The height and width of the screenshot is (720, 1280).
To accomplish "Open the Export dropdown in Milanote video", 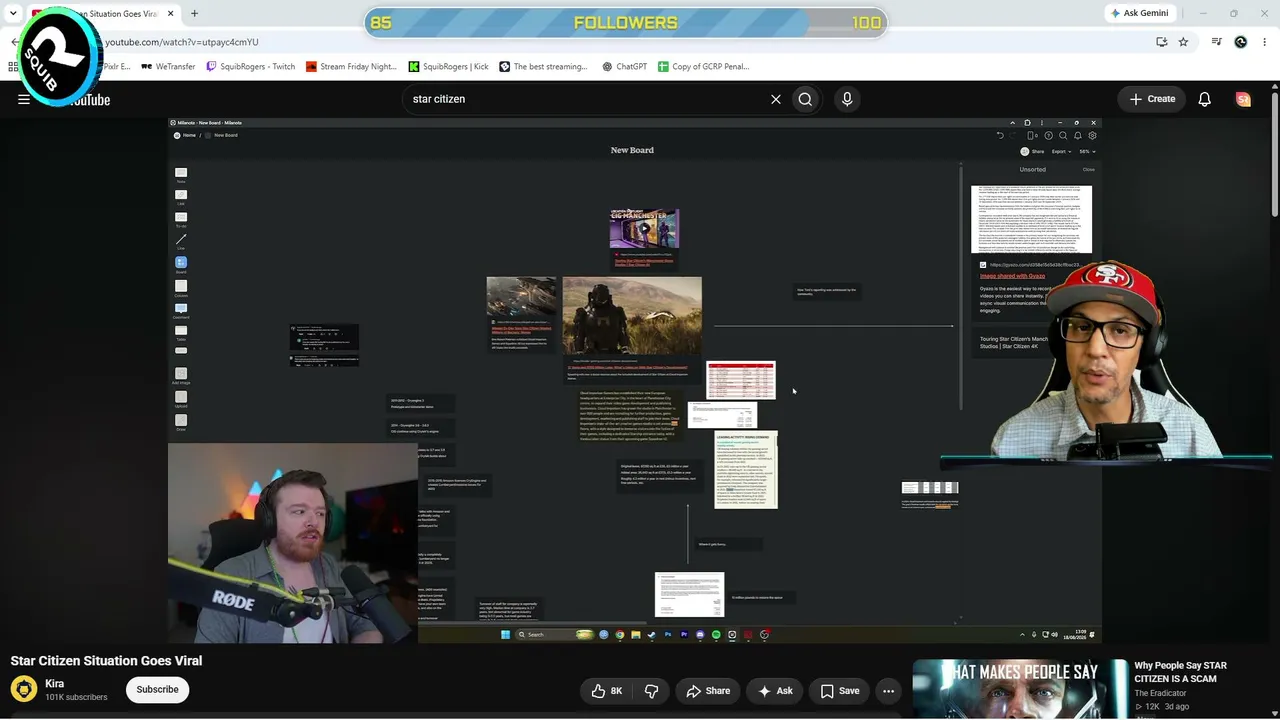I will tap(1061, 151).
